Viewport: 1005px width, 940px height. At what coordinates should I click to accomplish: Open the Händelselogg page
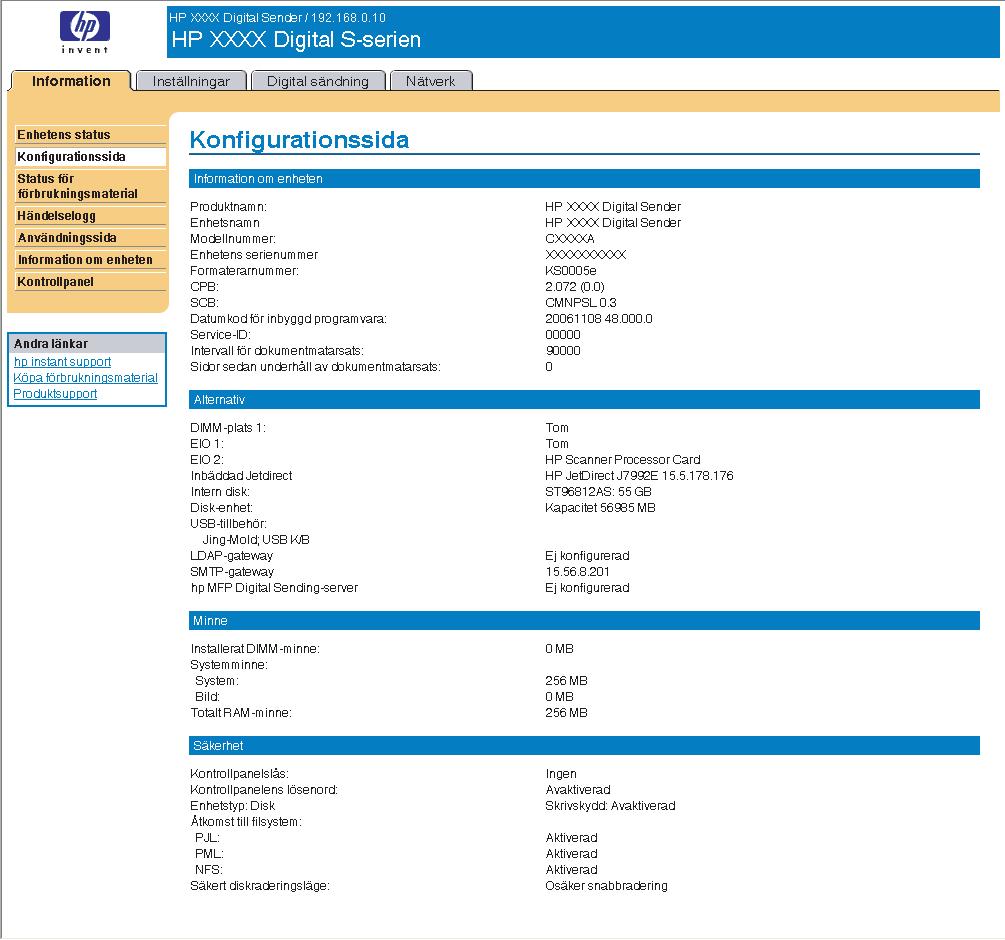(x=90, y=216)
